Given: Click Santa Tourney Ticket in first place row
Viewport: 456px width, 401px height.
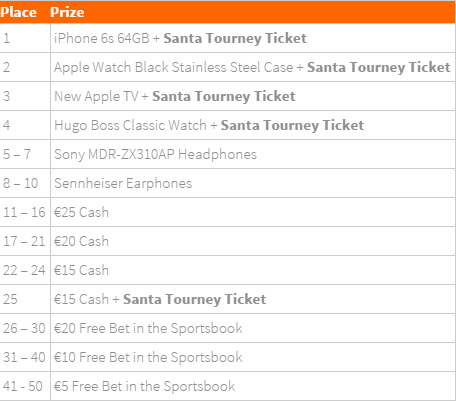Looking at the screenshot, I should click(235, 38).
